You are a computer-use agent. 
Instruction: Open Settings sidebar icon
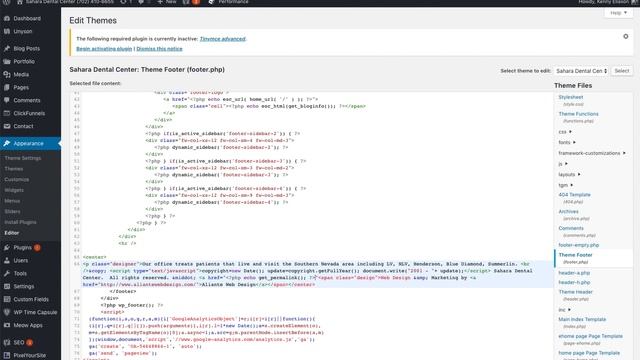click(x=7, y=287)
